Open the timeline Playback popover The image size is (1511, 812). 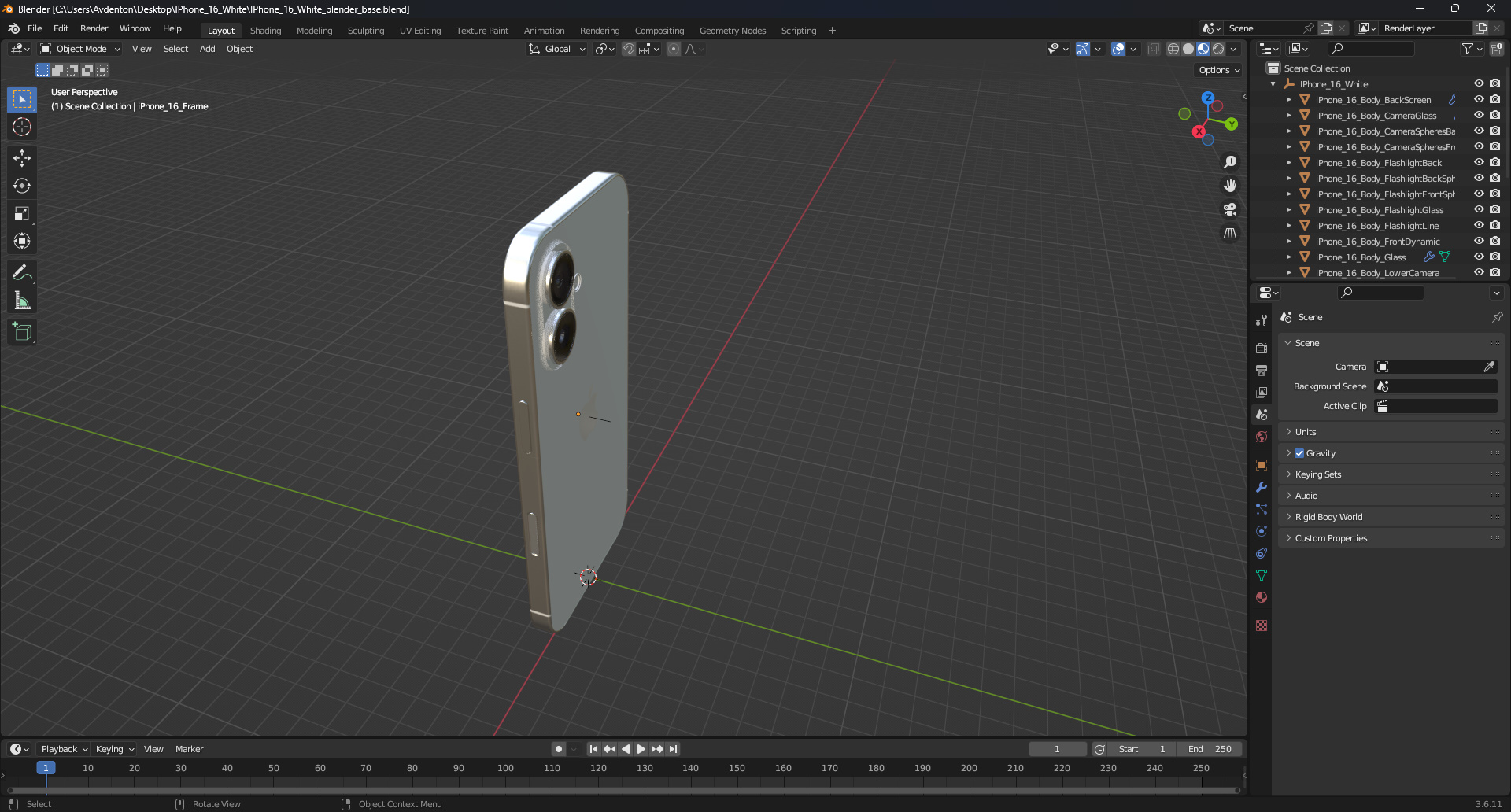64,749
